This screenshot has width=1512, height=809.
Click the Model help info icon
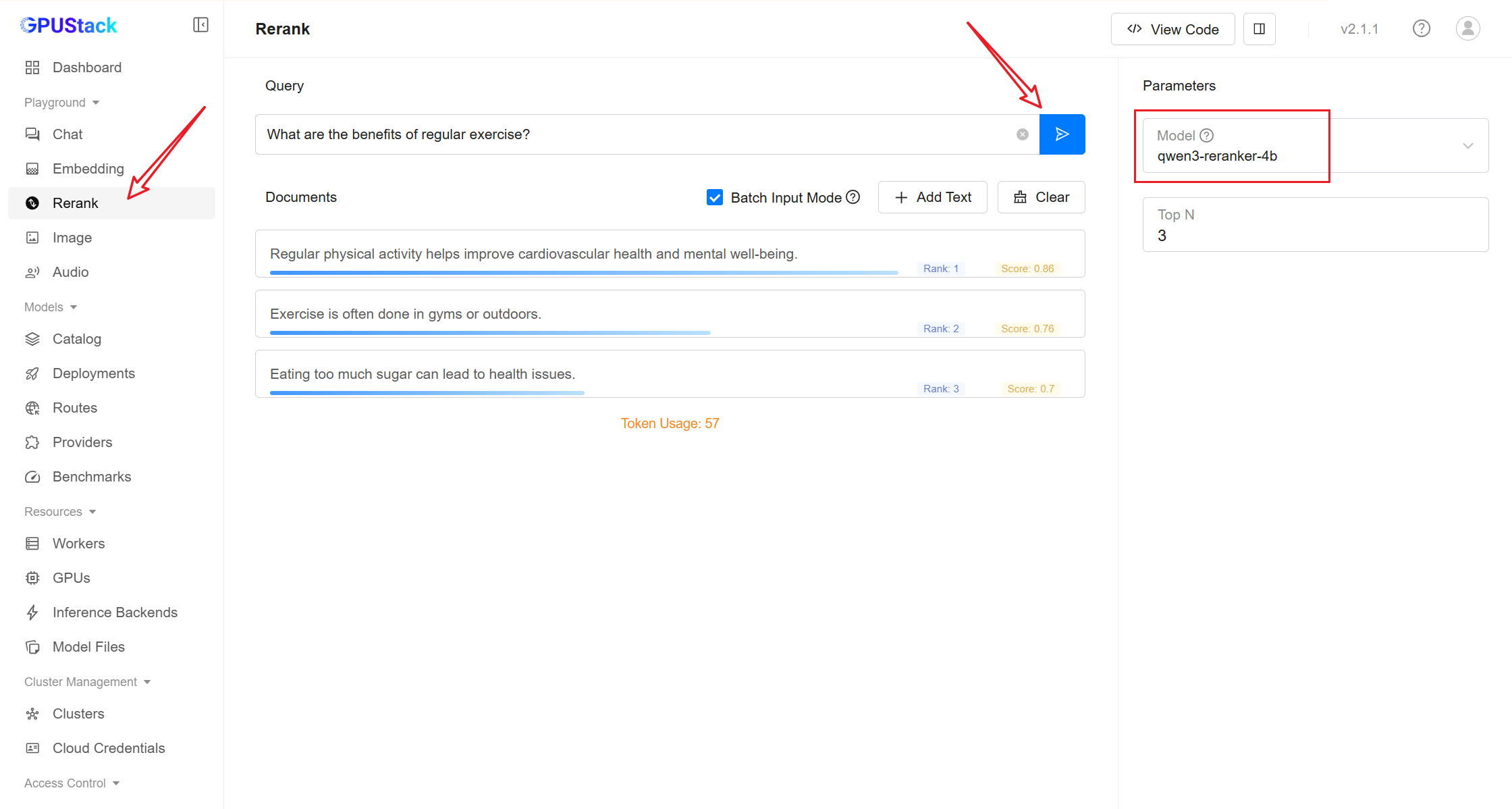coord(1207,136)
